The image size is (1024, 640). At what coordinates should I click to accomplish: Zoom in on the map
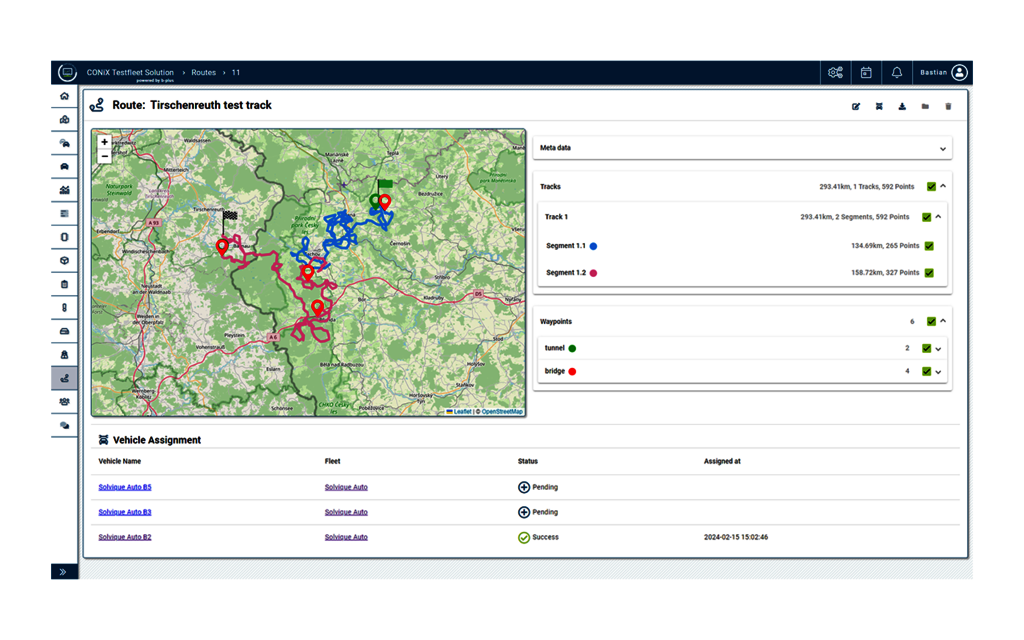(104, 142)
